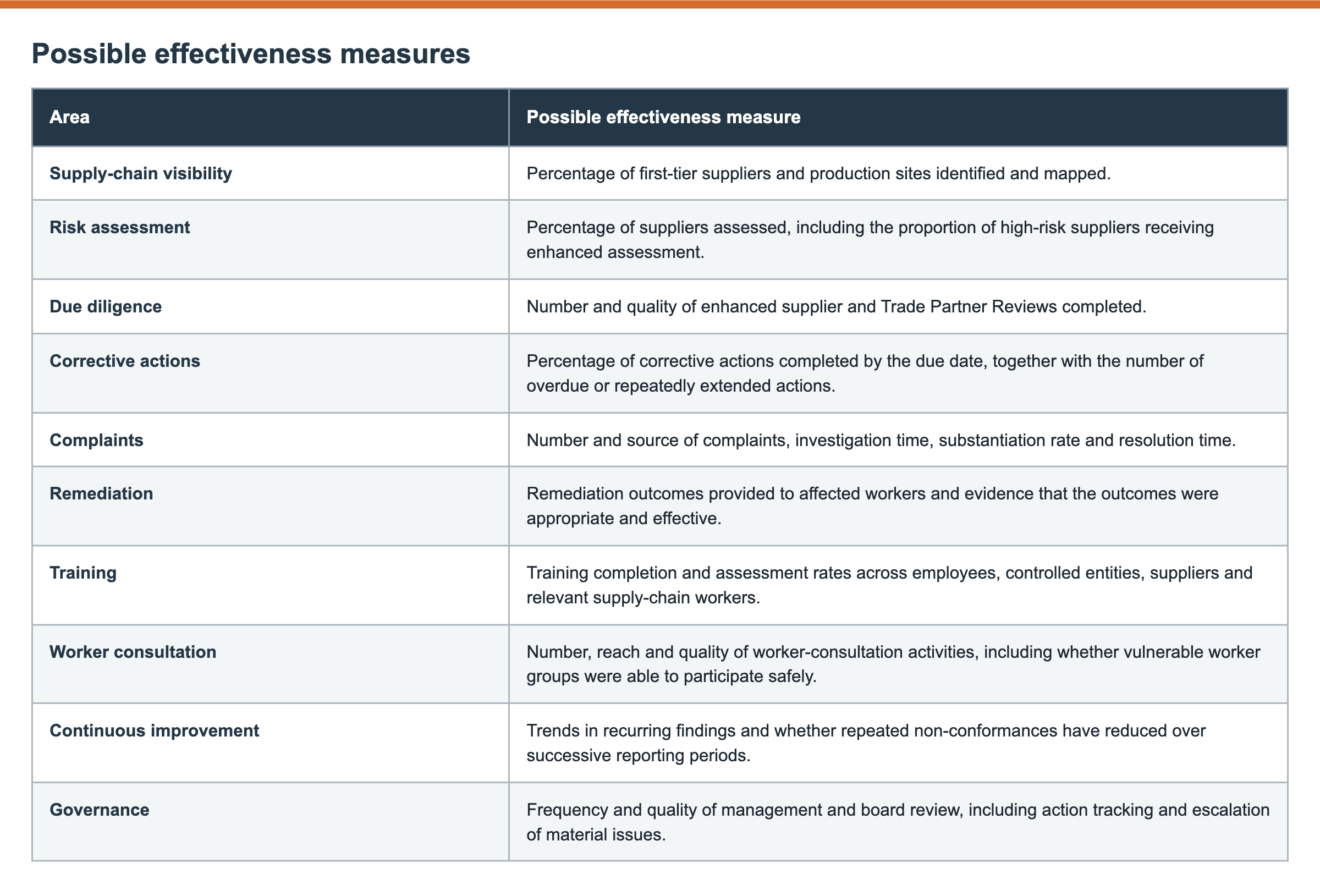Select the Trade Partner Reviews measure text

(836, 306)
